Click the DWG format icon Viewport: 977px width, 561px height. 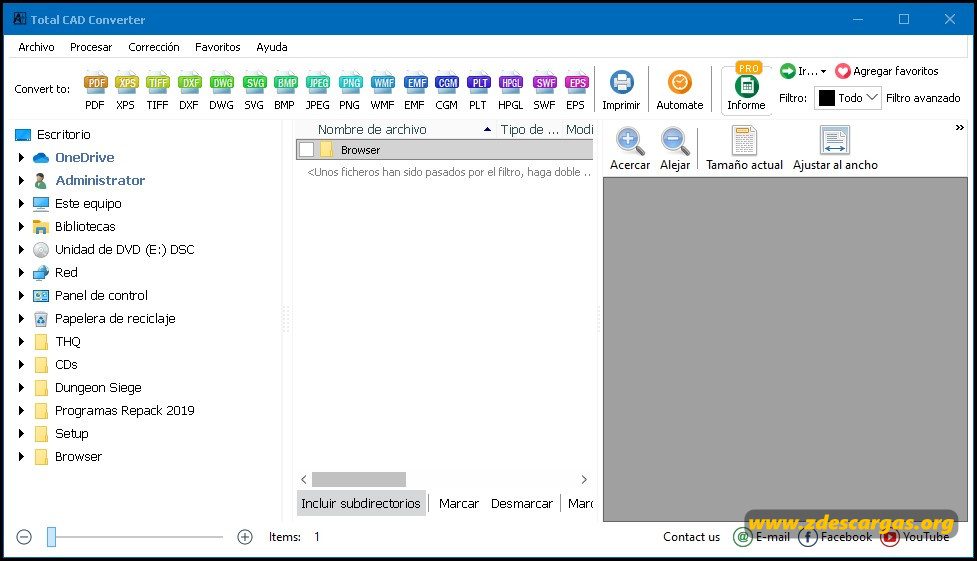tap(222, 91)
